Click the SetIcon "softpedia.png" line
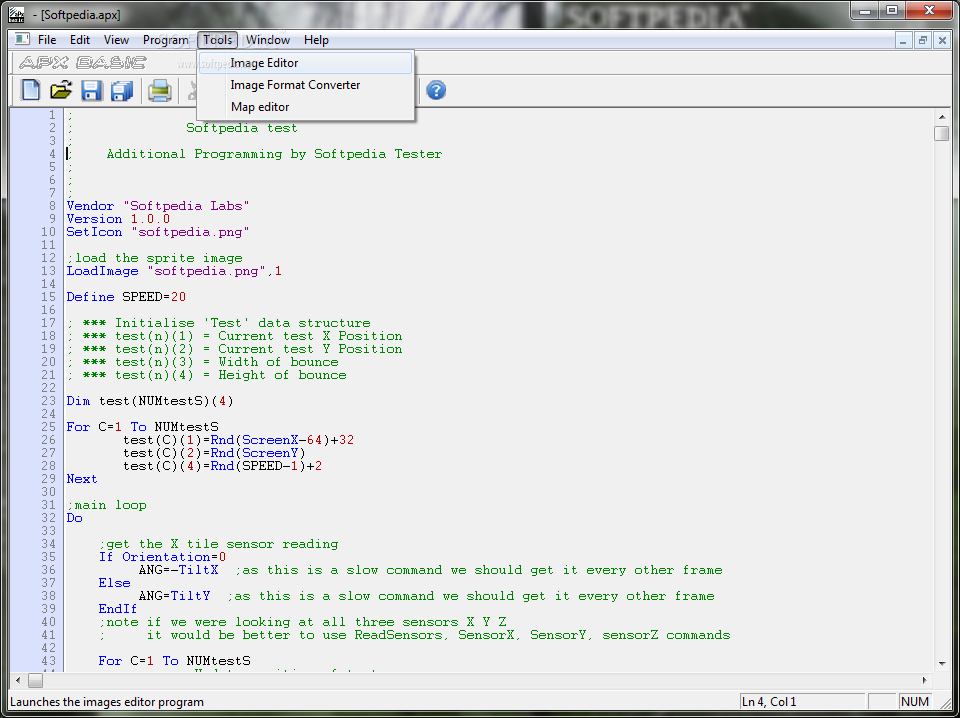 (158, 232)
